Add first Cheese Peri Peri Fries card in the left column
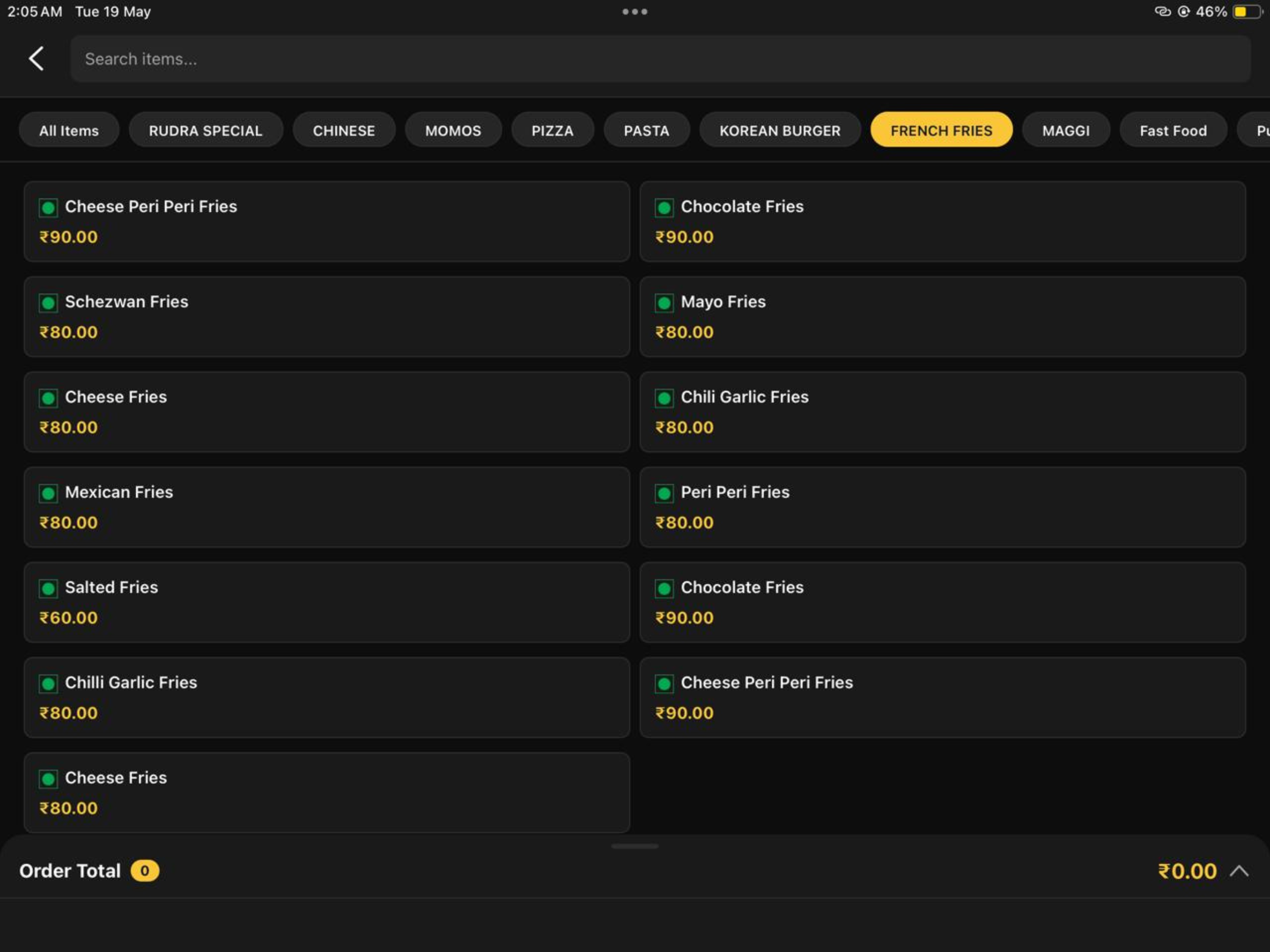1270x952 pixels. (x=327, y=222)
